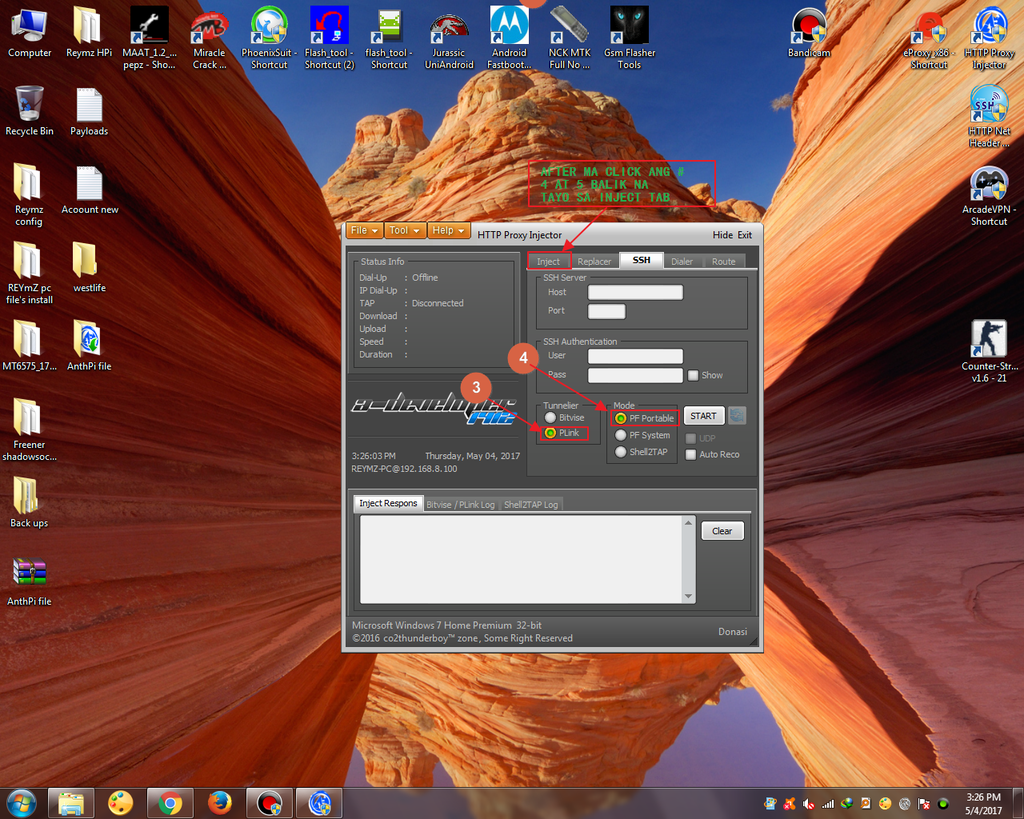Image resolution: width=1024 pixels, height=819 pixels.
Task: Open the Android Fastboot desktop icon
Action: click(x=509, y=32)
